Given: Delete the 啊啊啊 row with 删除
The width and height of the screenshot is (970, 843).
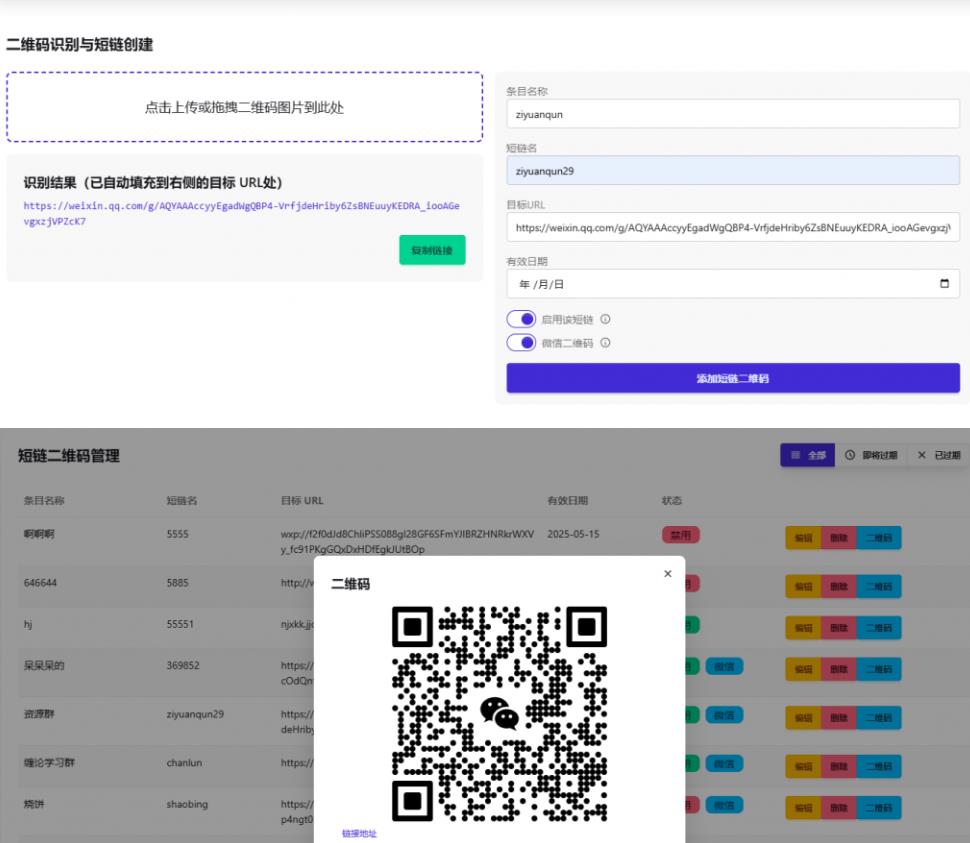Looking at the screenshot, I should pyautogui.click(x=839, y=537).
